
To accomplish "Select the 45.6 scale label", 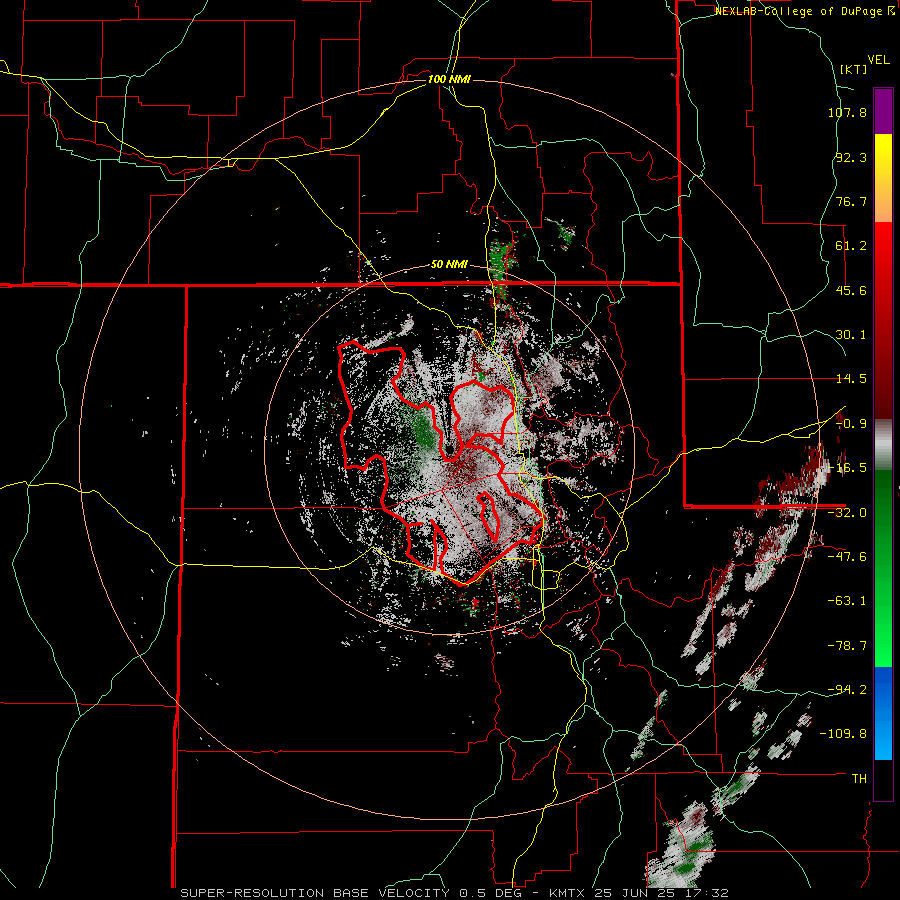I will (851, 290).
